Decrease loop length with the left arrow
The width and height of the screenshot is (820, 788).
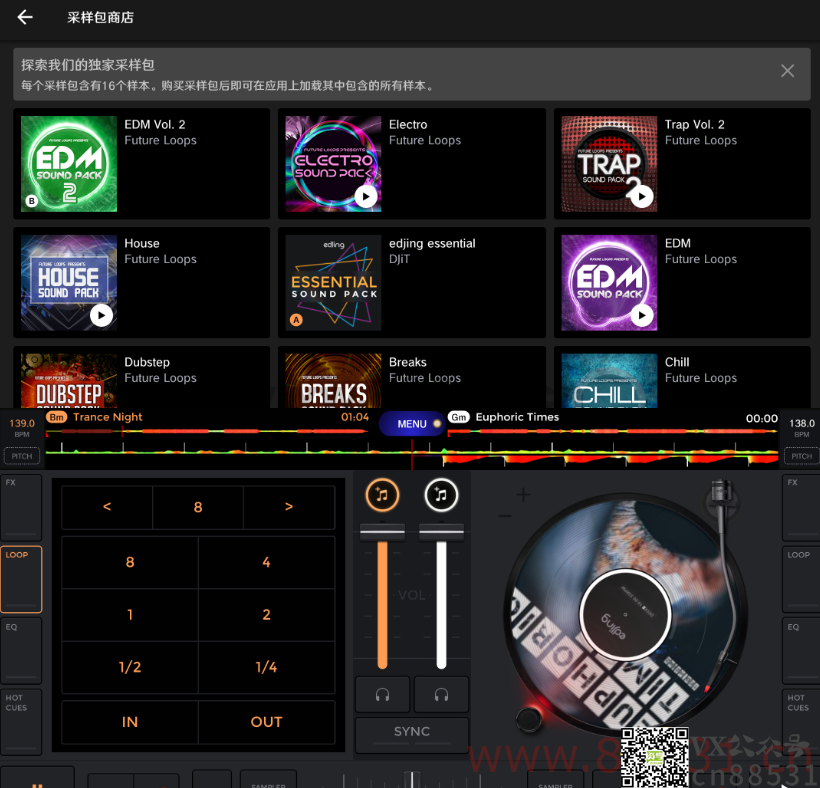point(107,507)
